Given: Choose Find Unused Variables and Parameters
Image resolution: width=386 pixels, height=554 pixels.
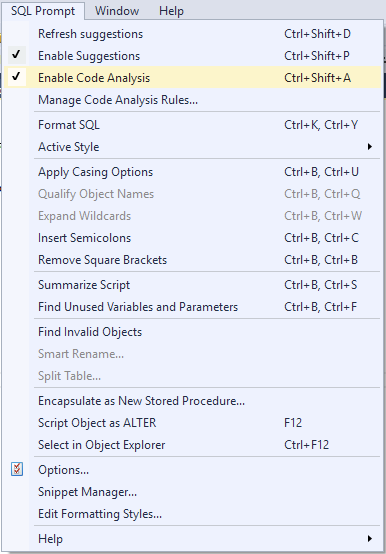Looking at the screenshot, I should coord(193,307).
